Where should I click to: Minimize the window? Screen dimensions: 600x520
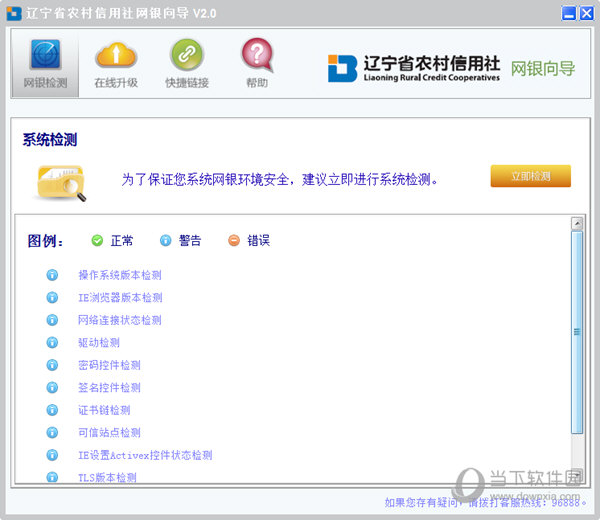coord(569,13)
